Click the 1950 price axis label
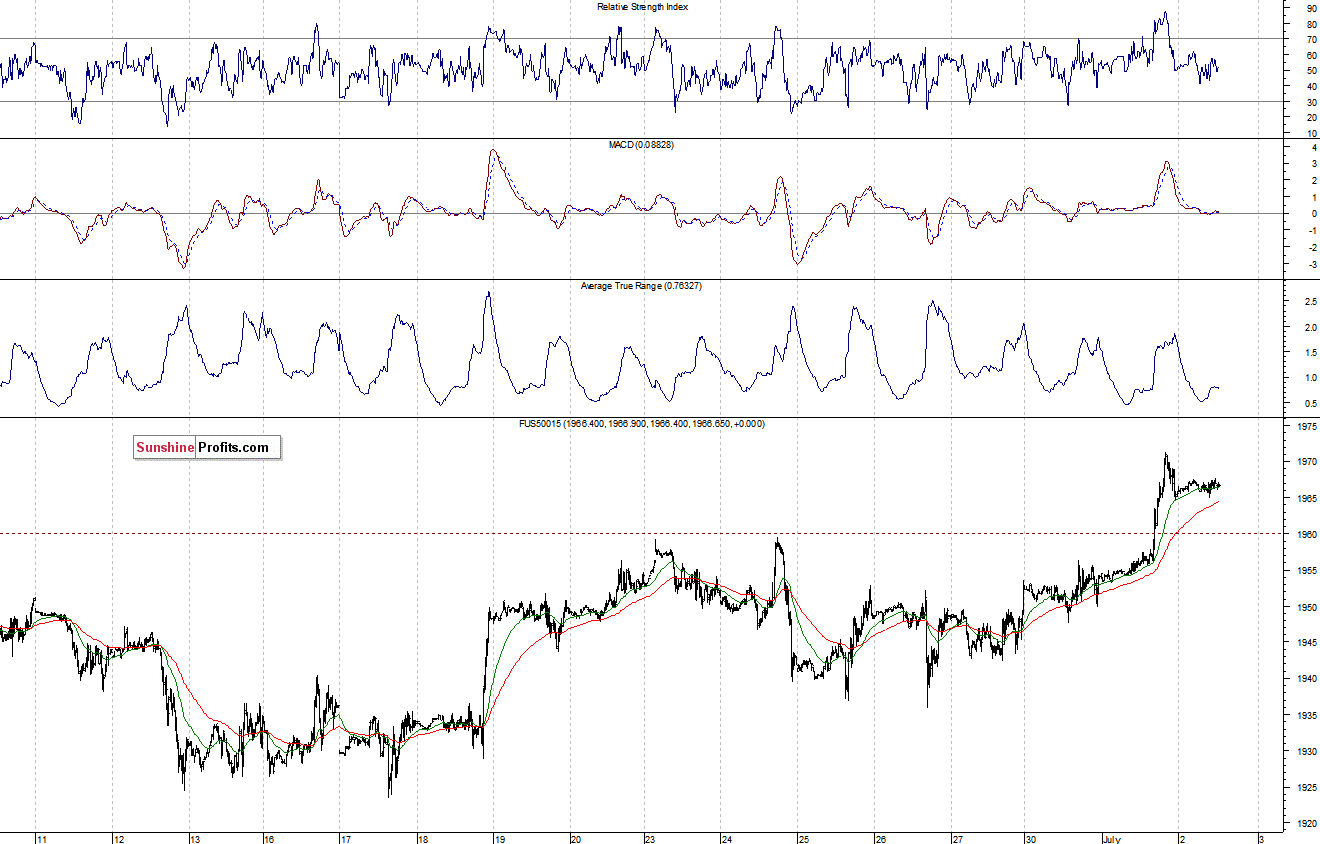Viewport: 1320px width, 844px height. click(1308, 607)
